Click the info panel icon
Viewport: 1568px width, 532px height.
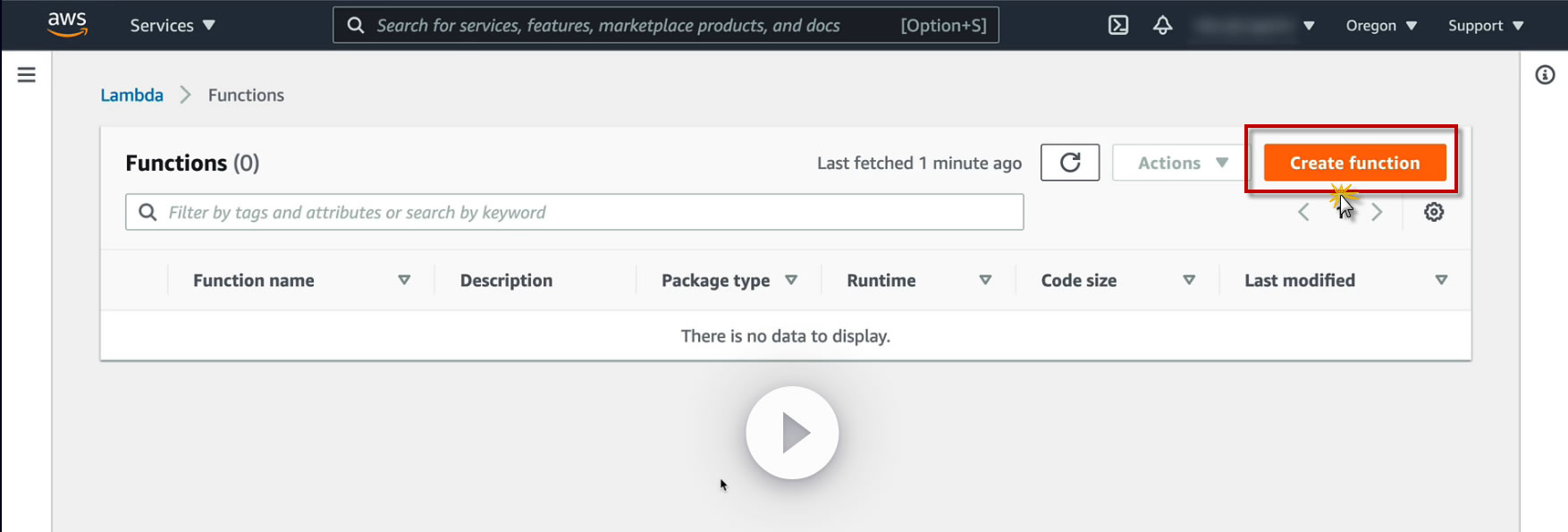click(1545, 75)
